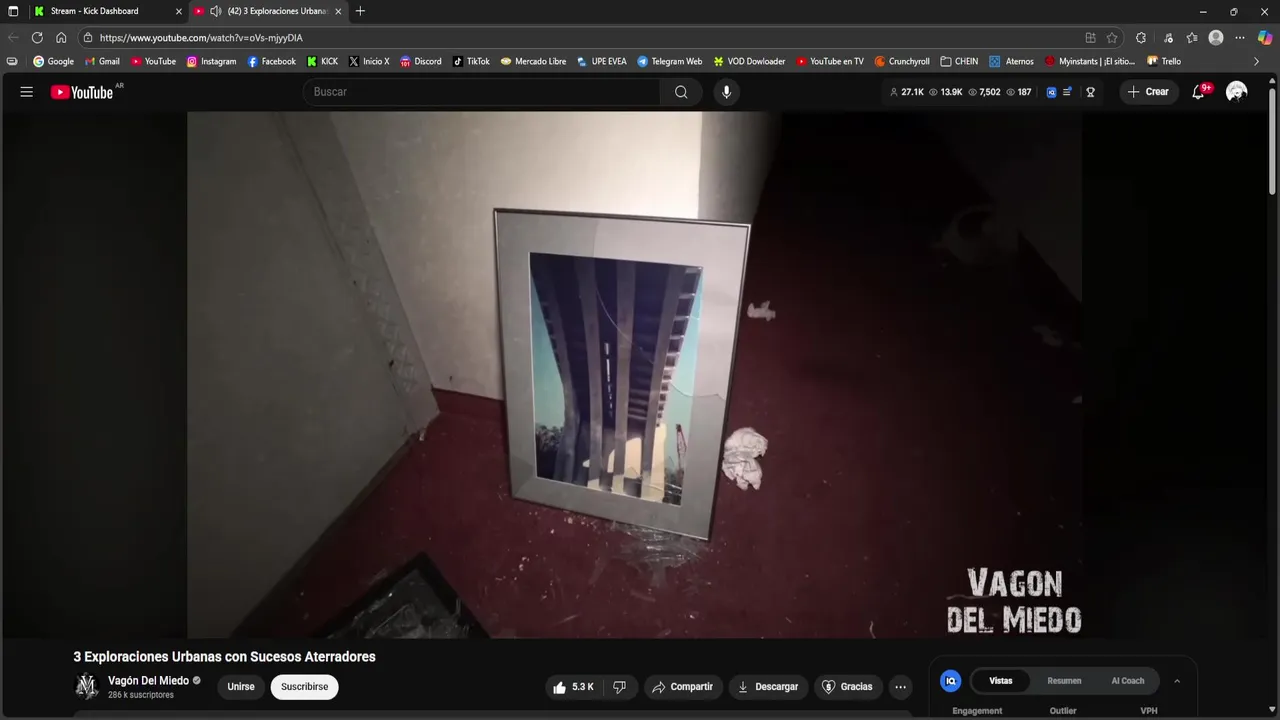Viewport: 1280px width, 720px height.
Task: Open the Copilot sidebar icon
Action: 1265,38
